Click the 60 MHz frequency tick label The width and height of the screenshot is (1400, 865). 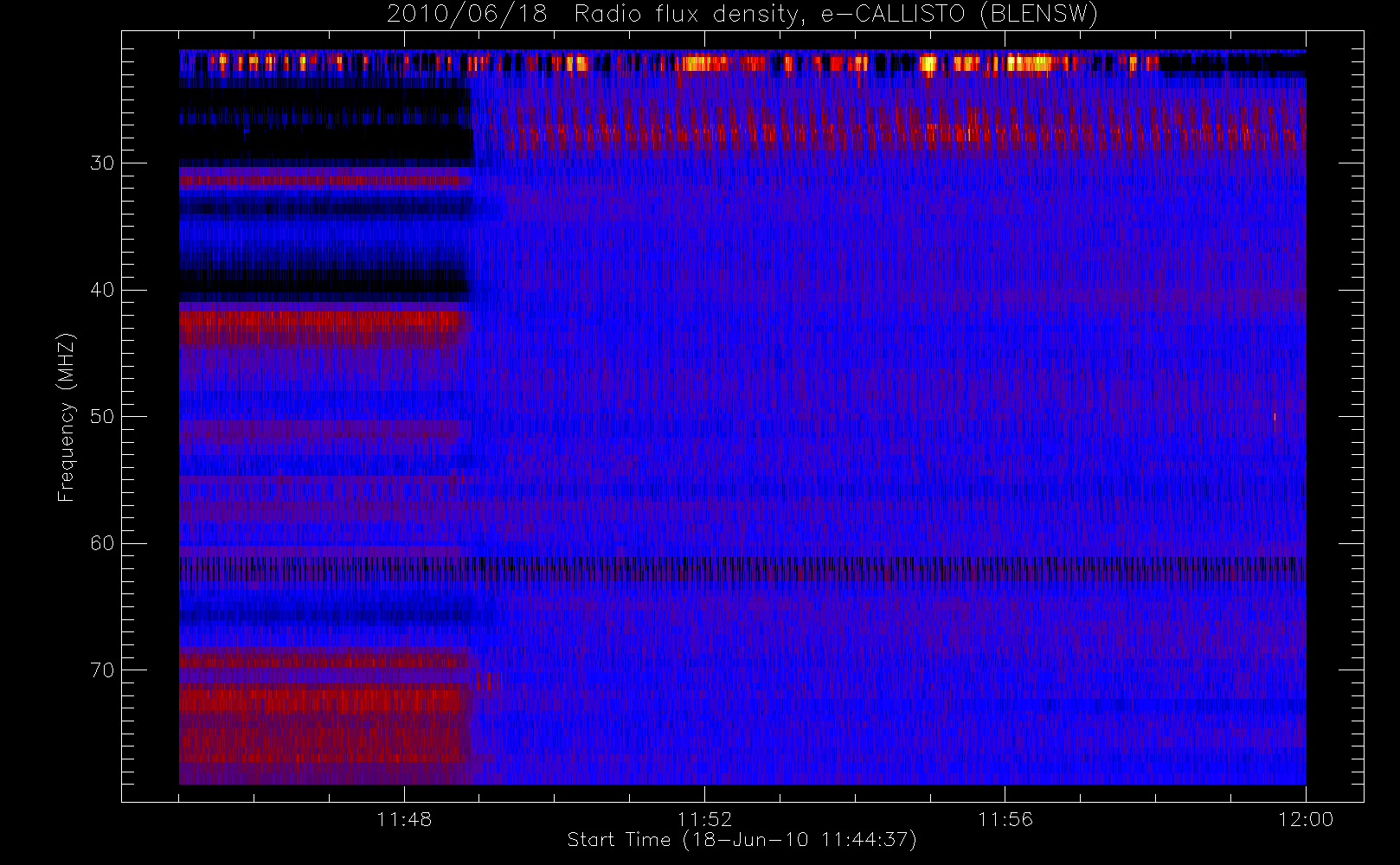click(102, 543)
